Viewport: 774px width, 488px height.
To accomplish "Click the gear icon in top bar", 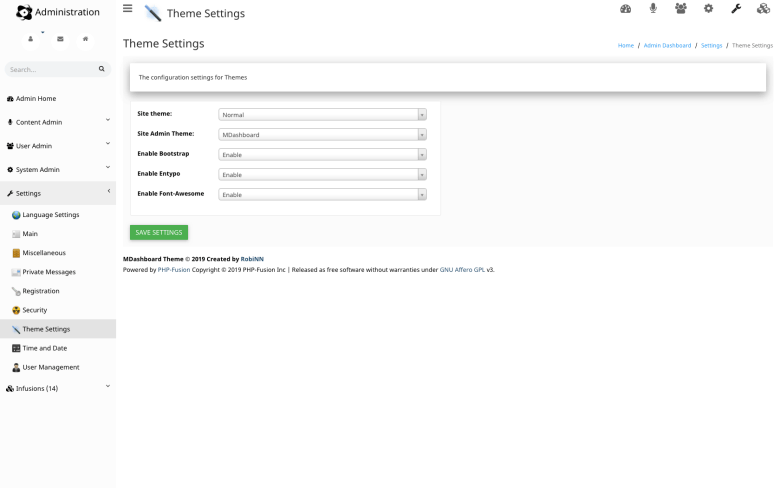I will [x=709, y=10].
